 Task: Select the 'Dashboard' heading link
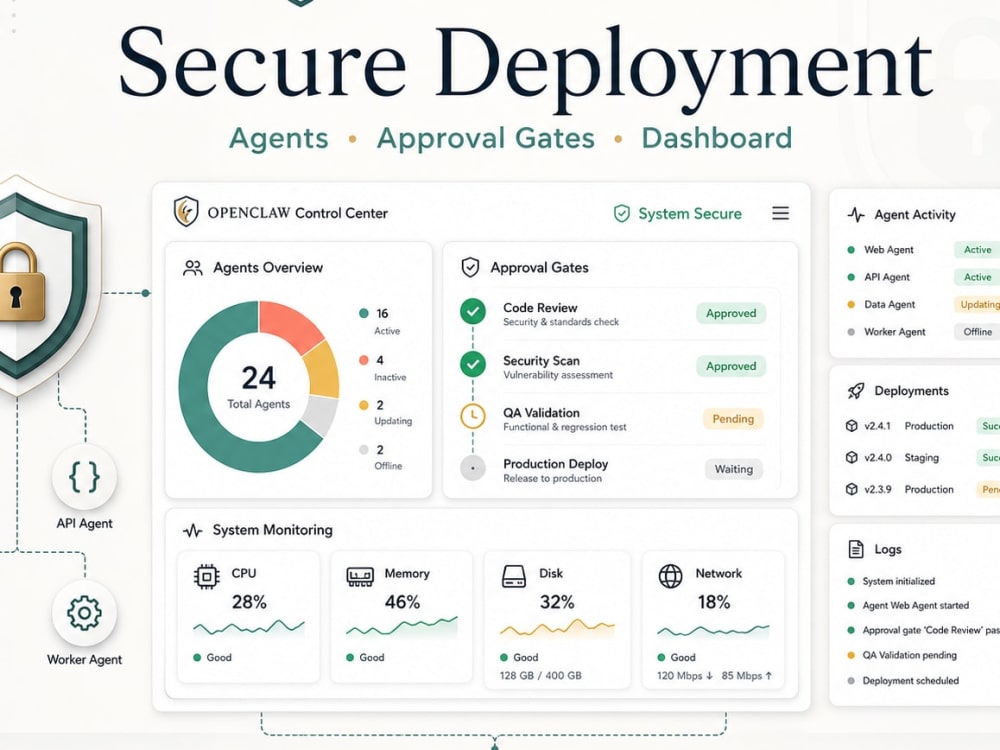tap(717, 138)
